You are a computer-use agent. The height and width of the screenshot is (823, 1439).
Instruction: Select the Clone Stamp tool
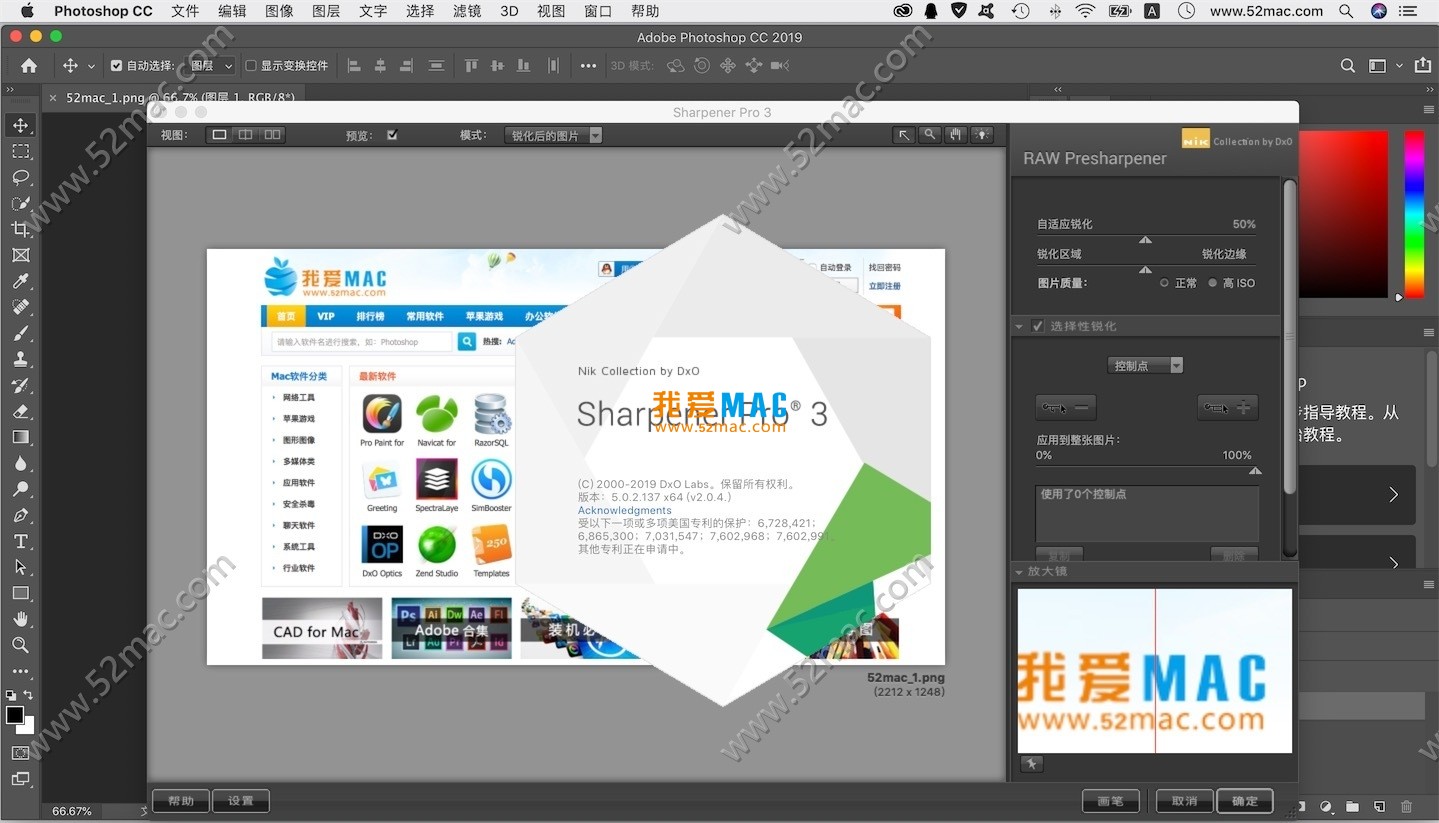[20, 359]
